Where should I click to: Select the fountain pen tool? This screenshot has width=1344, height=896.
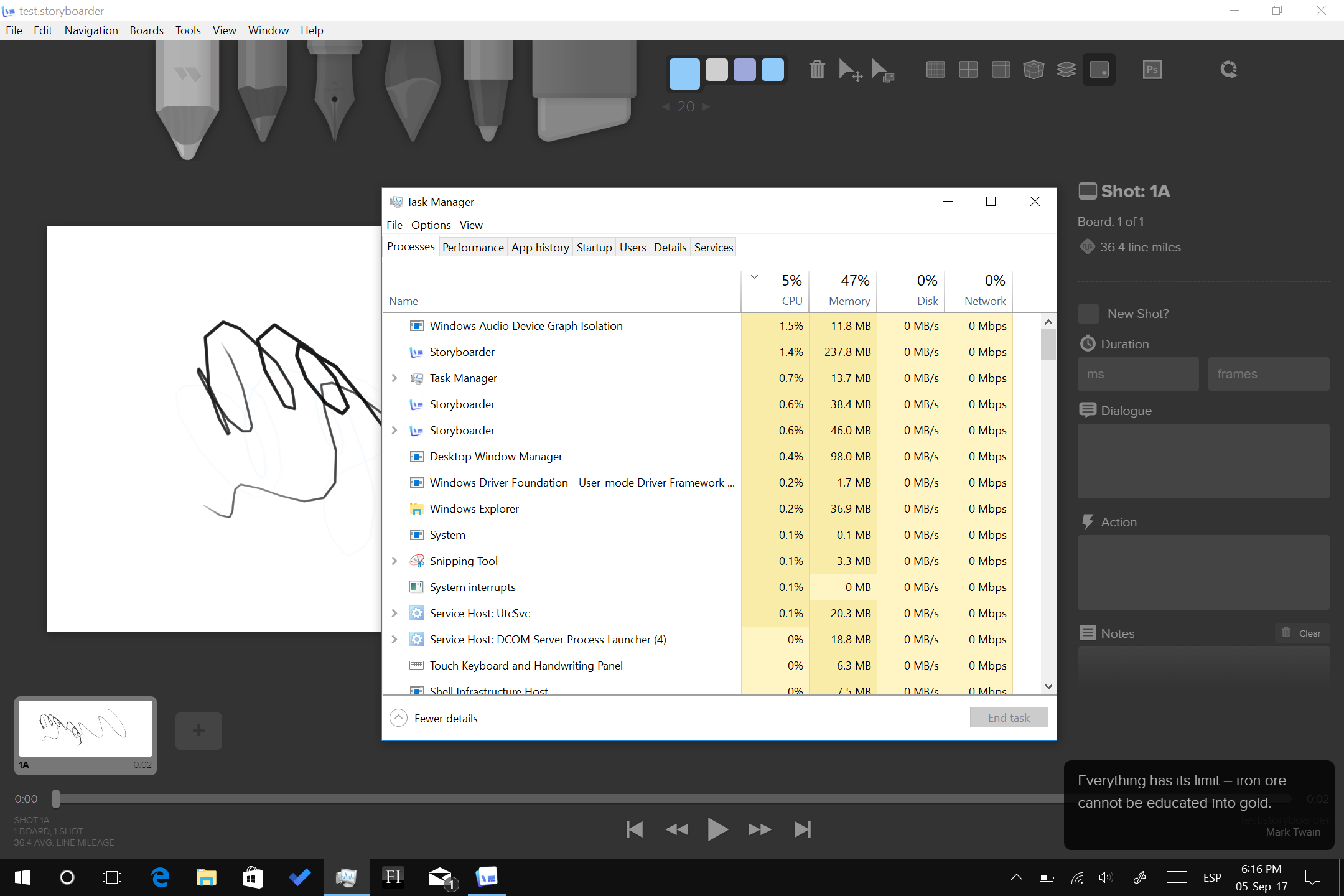point(335,90)
